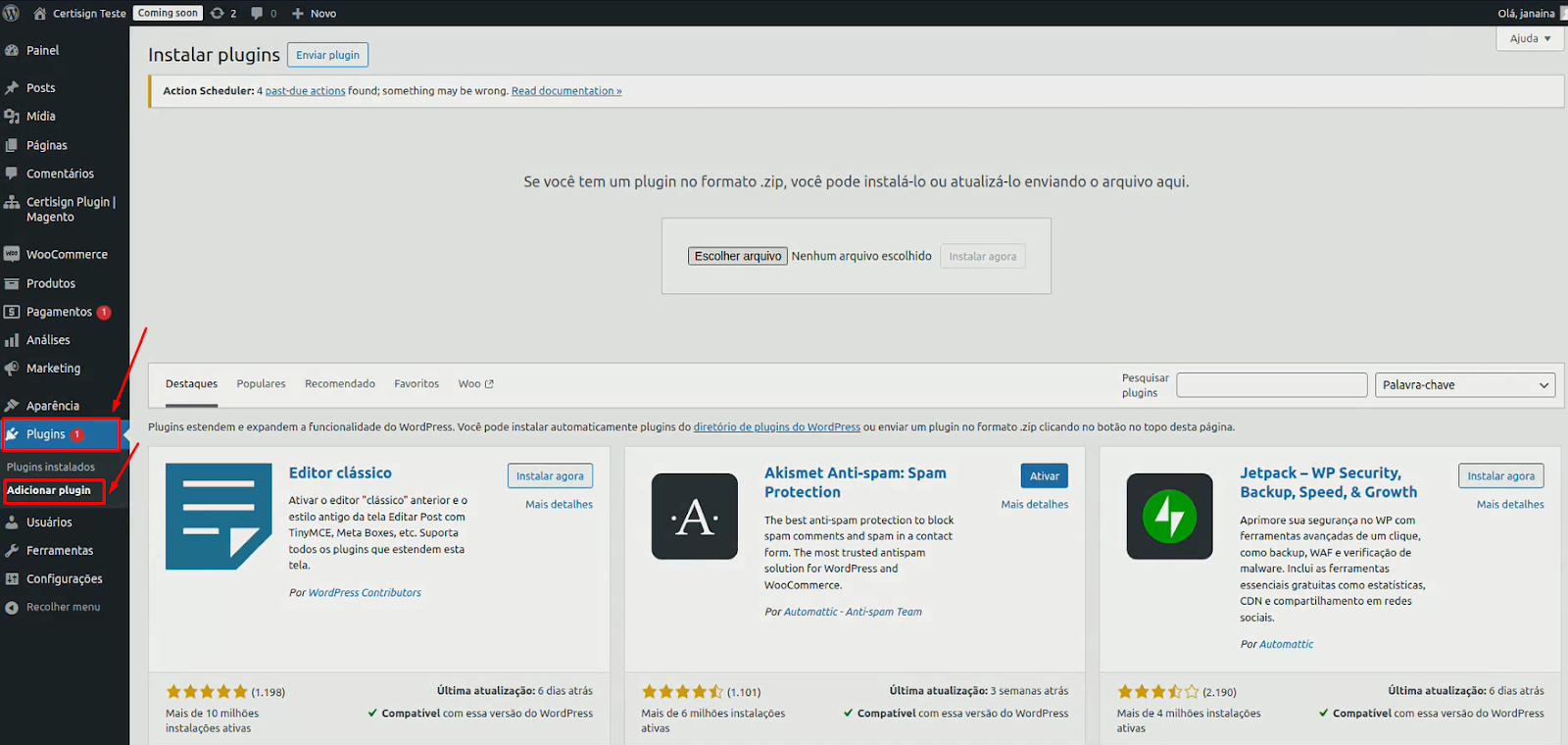Open Mais detalhes for Jetpack
Viewport: 1568px width, 745px height.
tap(1510, 505)
